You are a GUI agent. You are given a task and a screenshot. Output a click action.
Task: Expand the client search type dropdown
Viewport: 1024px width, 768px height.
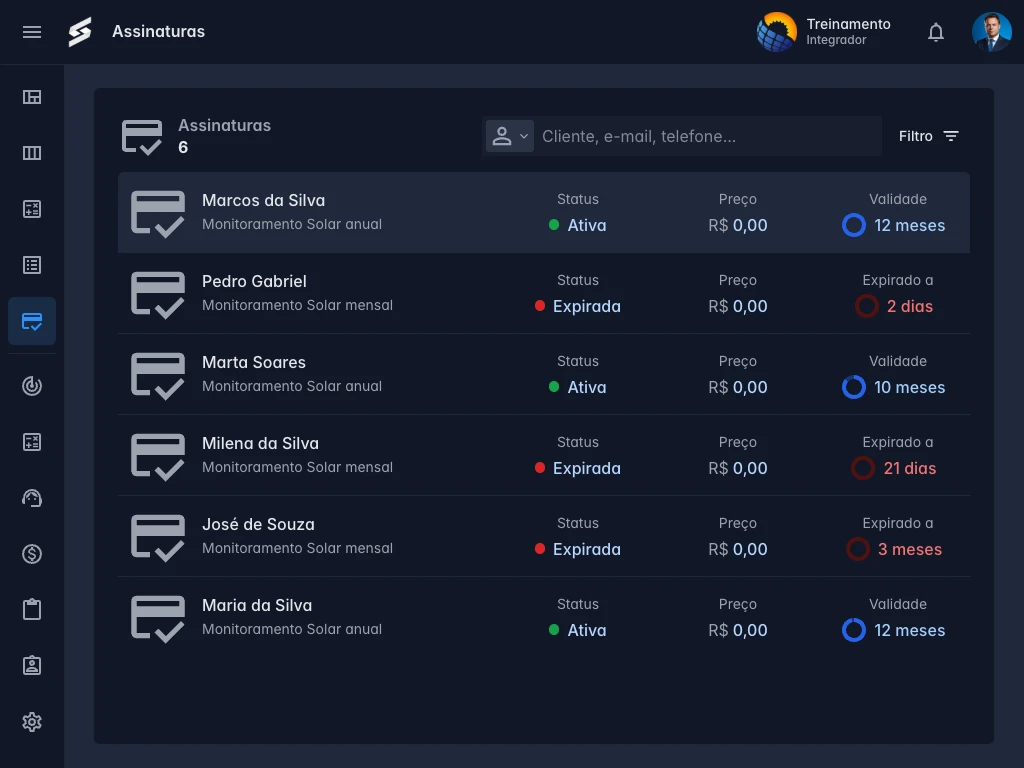[509, 136]
